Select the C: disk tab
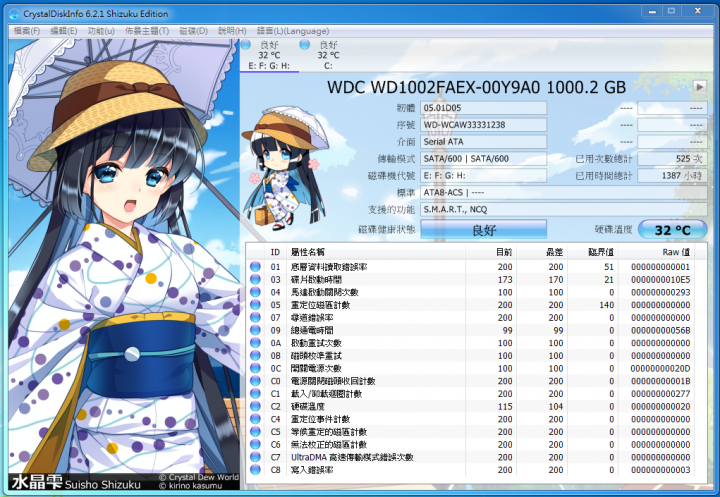 coord(328,56)
